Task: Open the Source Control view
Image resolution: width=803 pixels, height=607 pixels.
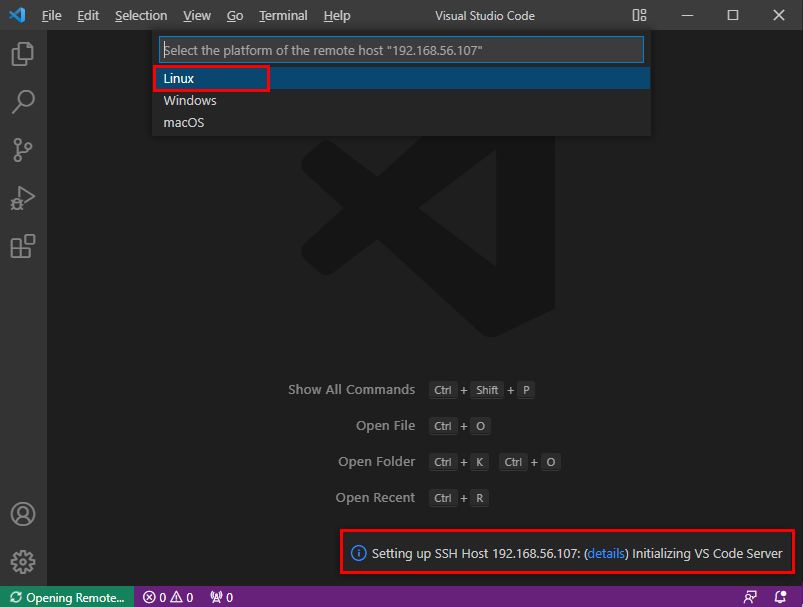Action: [x=23, y=150]
